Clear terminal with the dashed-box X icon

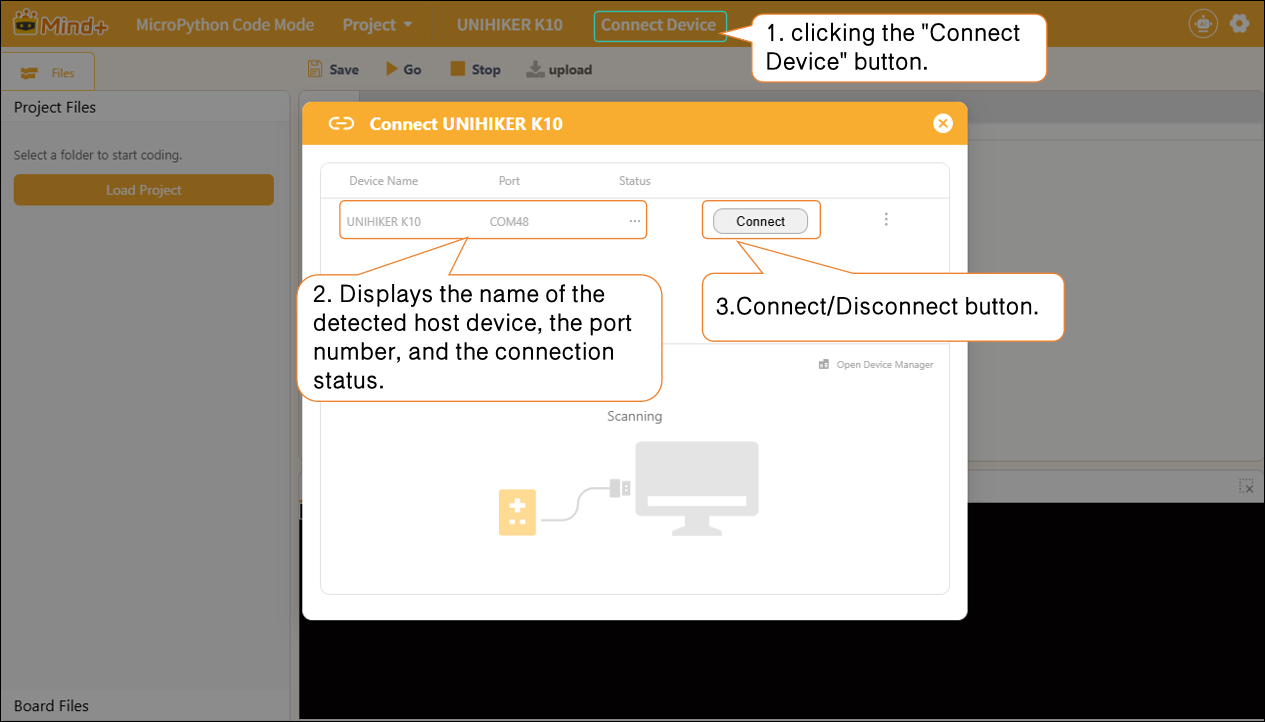click(1246, 486)
